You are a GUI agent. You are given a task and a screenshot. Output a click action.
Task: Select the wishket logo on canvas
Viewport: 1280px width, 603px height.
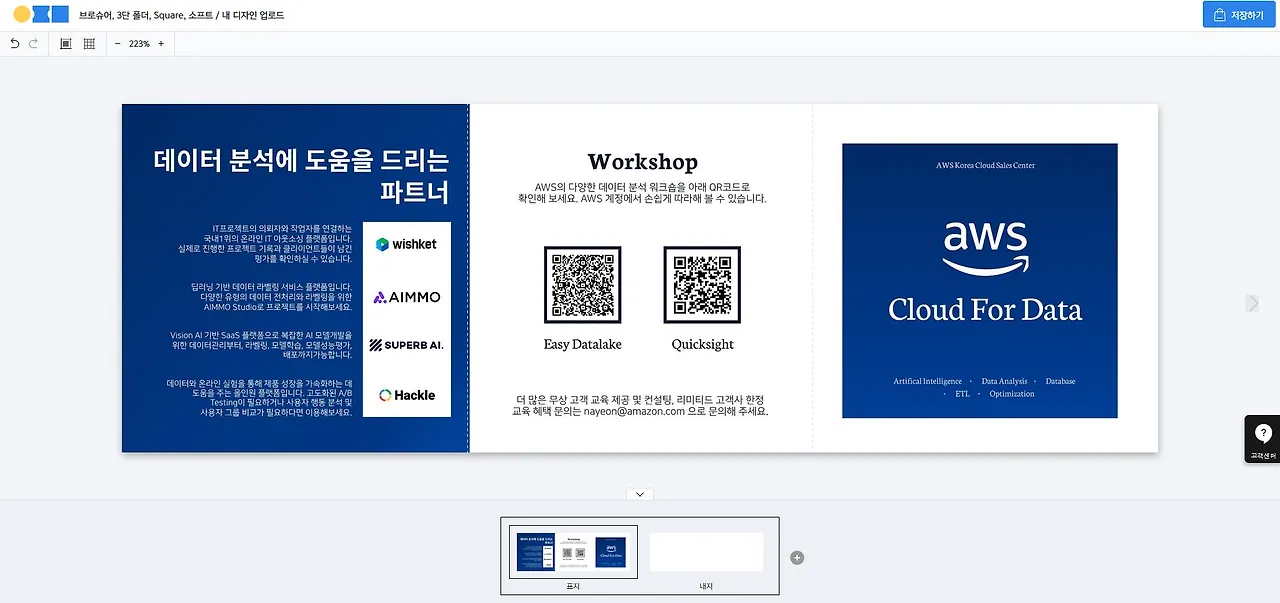406,244
